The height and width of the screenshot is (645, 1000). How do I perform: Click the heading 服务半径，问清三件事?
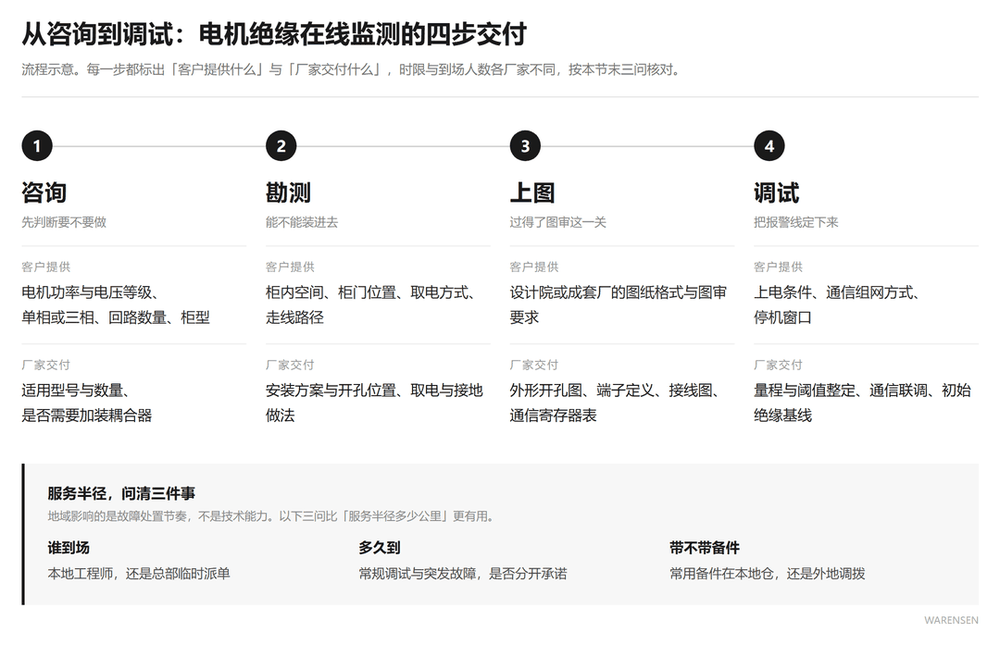pos(121,493)
